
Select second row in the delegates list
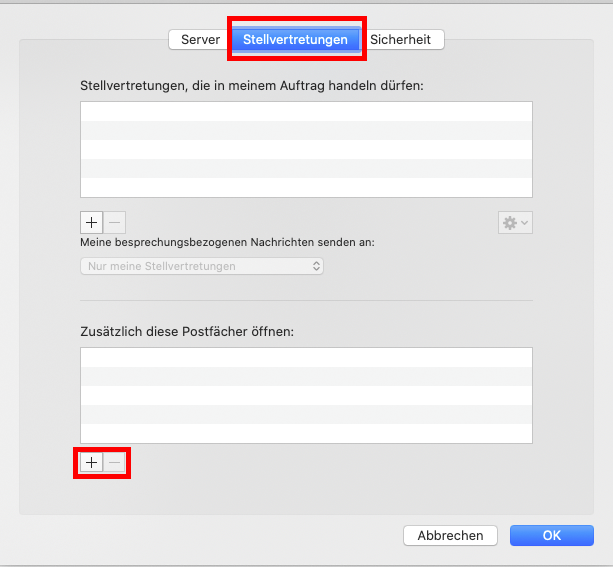306,131
